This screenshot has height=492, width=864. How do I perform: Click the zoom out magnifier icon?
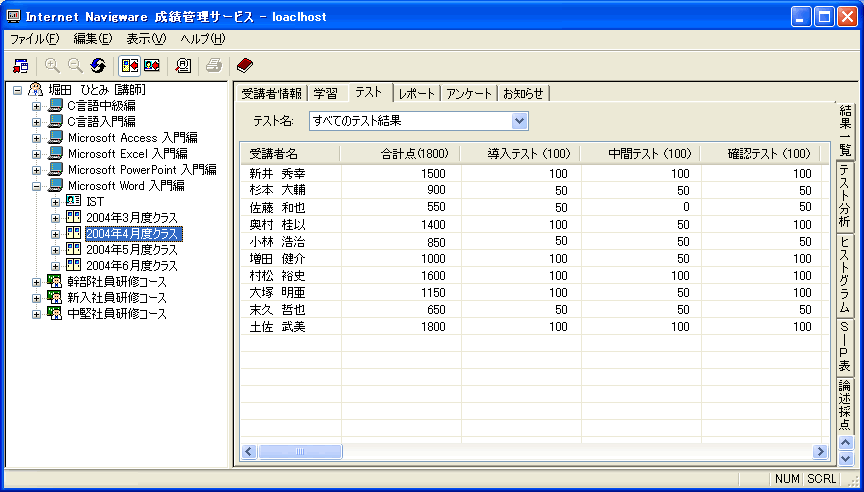pyautogui.click(x=75, y=66)
